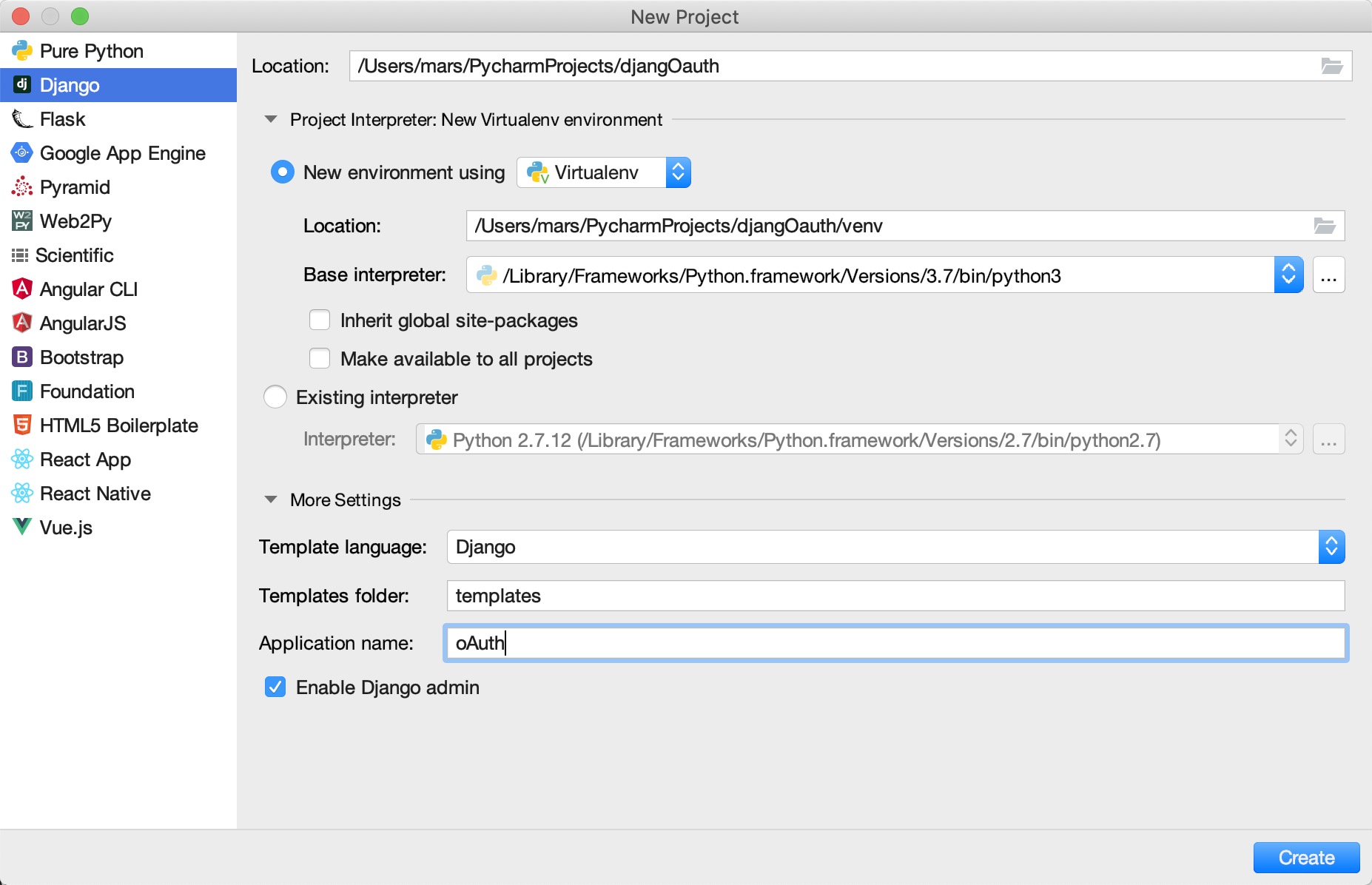This screenshot has width=1372, height=885.
Task: Select New environment using radio button
Action: 282,172
